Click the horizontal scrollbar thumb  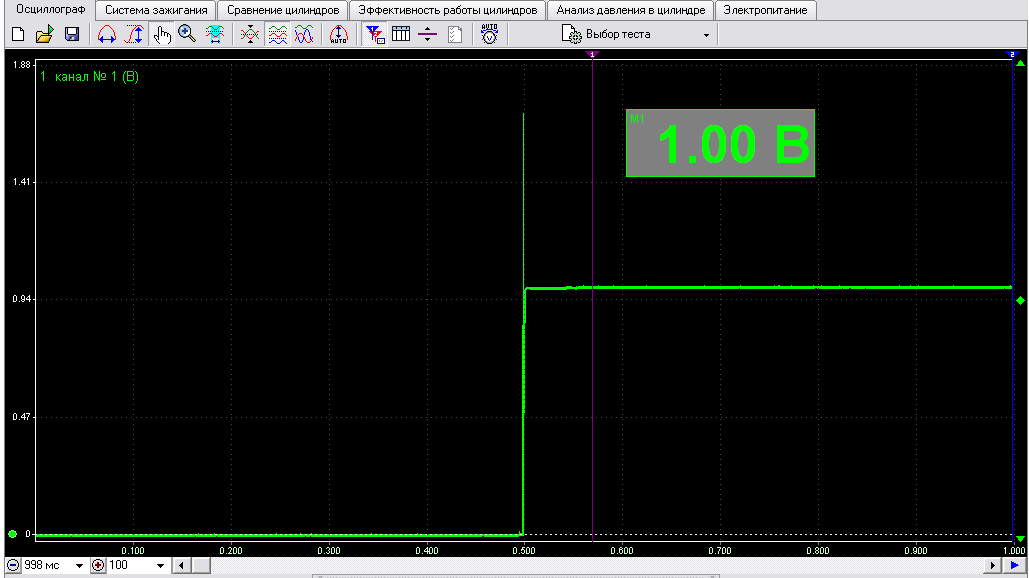point(201,565)
